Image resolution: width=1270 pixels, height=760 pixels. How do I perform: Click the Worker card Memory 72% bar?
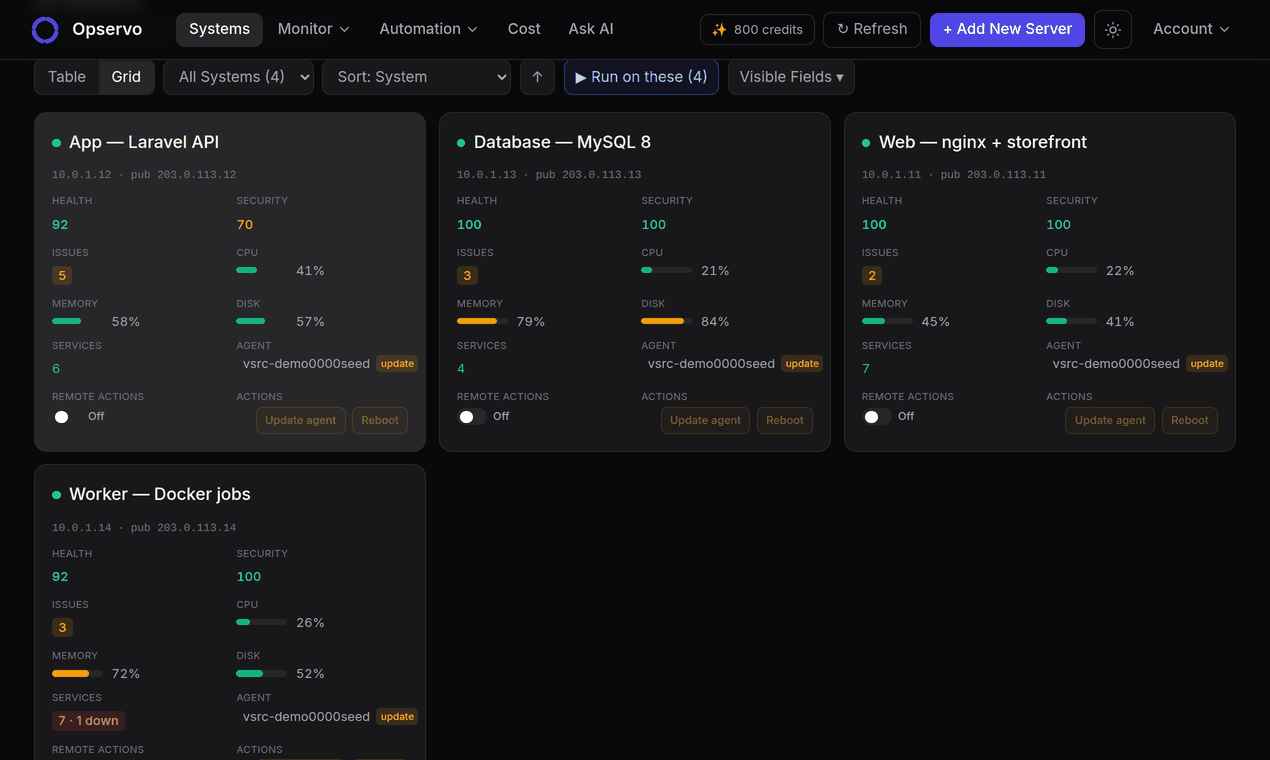(77, 673)
